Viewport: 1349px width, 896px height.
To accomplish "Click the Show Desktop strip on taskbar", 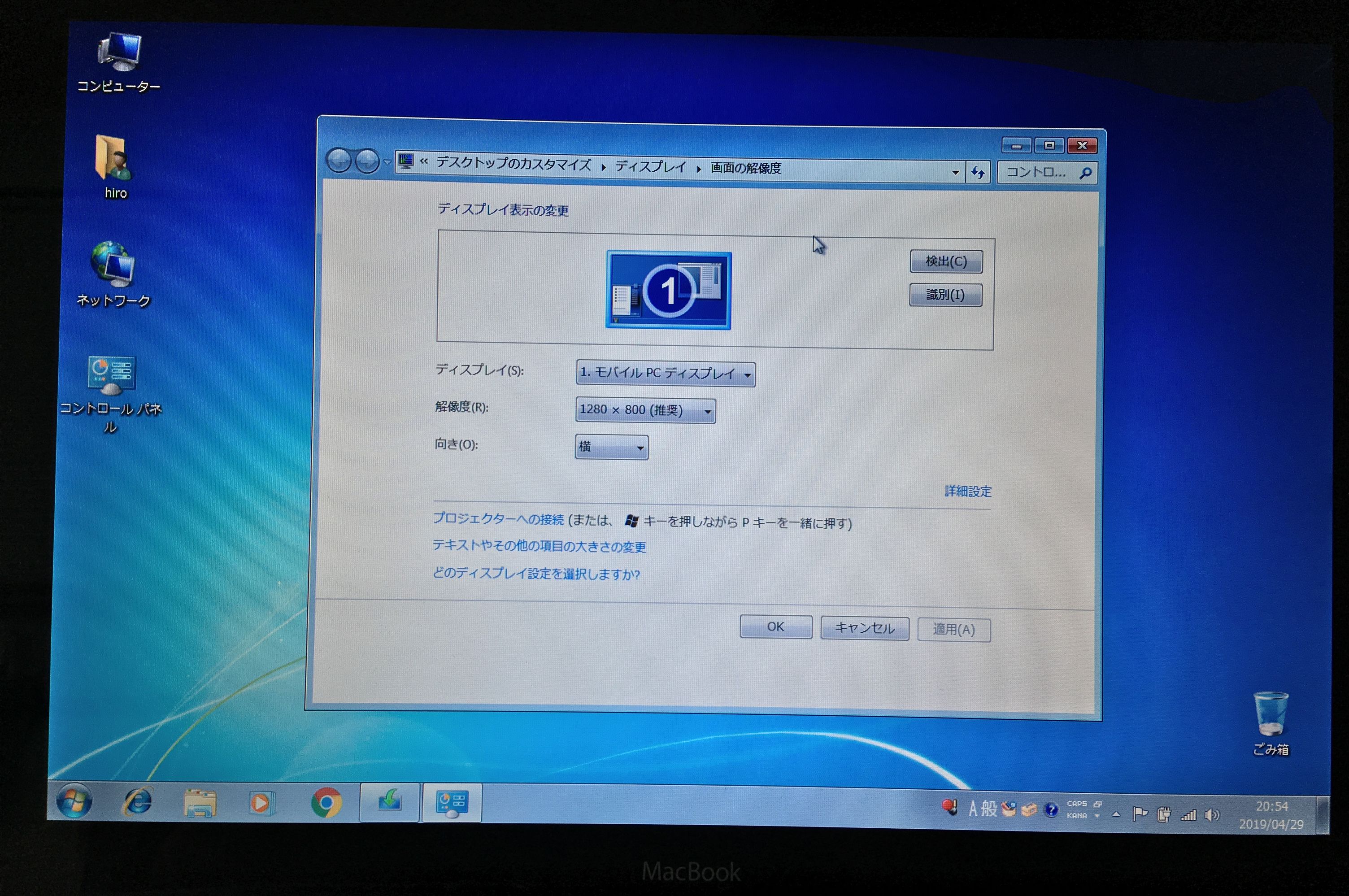I will coord(1322,815).
